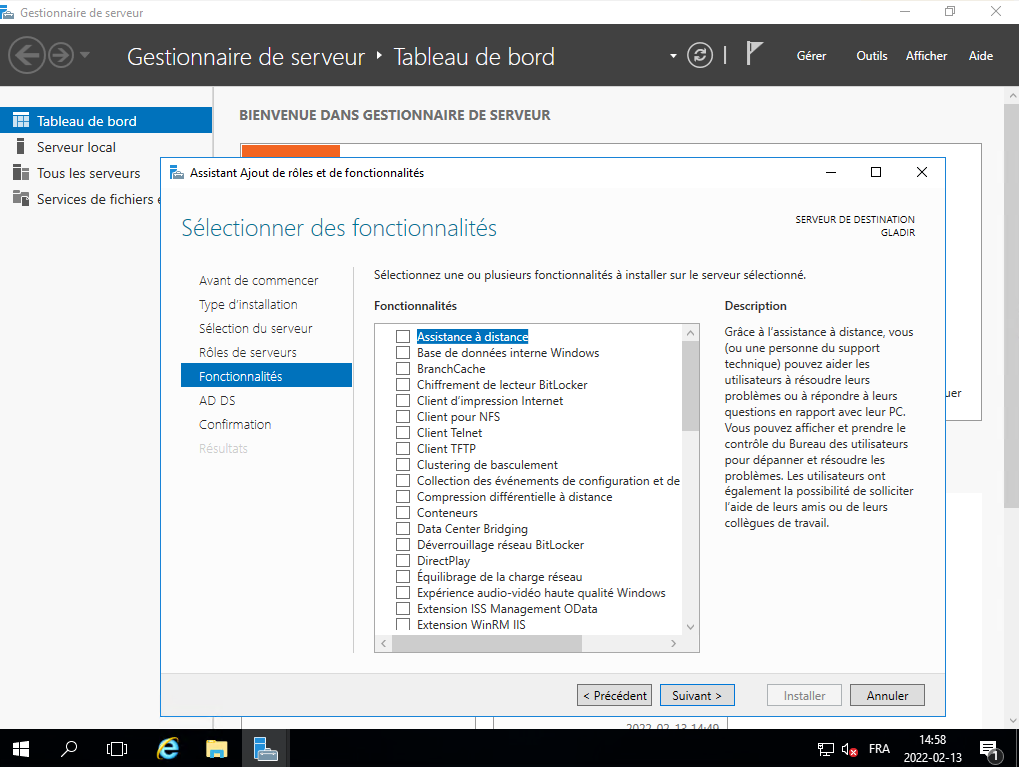The height and width of the screenshot is (767, 1019).
Task: Click the features list scroll-up arrow
Action: click(690, 333)
